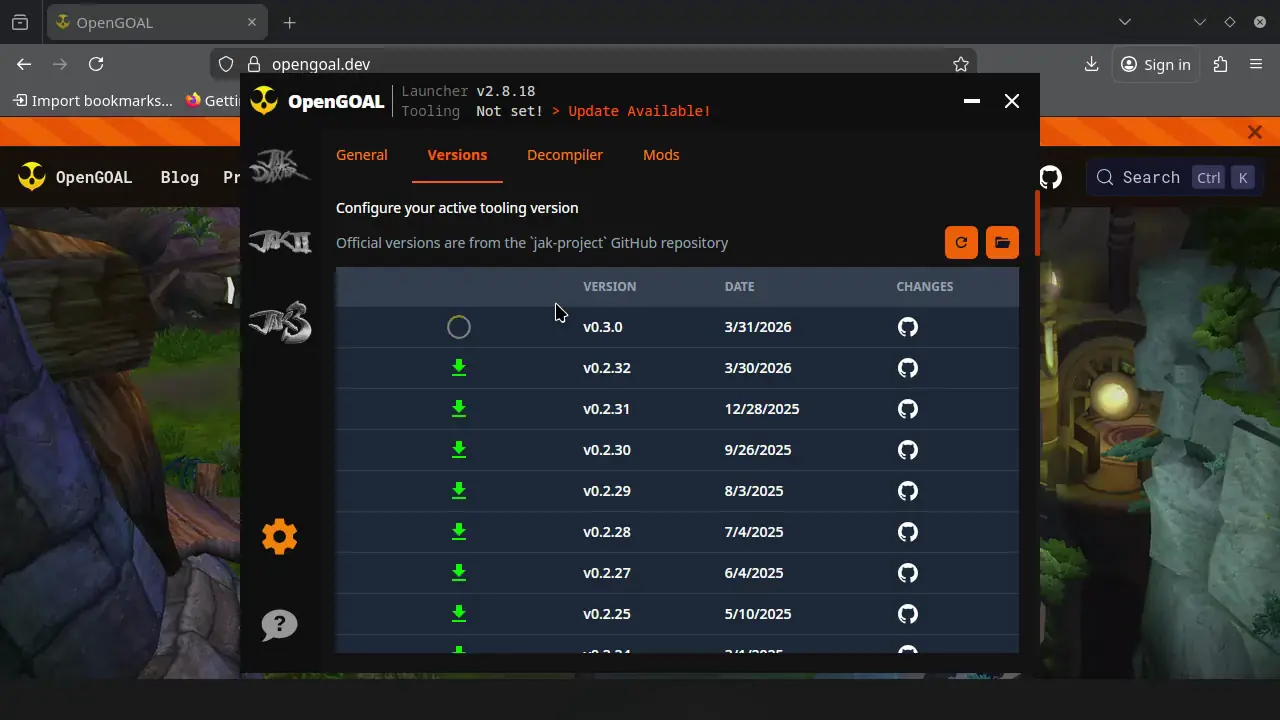1280x720 pixels.
Task: Open the Blog link on website
Action: coord(180,177)
